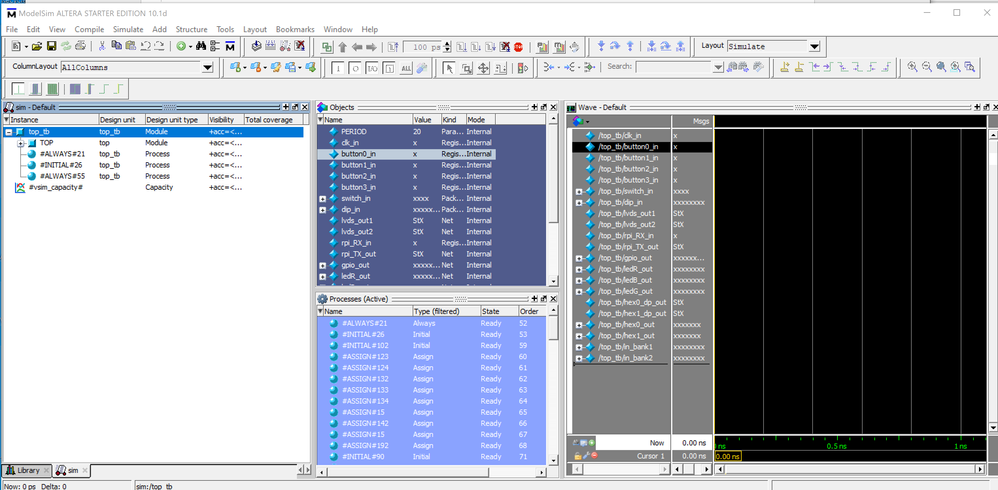Click the Save icon in the toolbar
The height and width of the screenshot is (490, 998).
pos(51,47)
